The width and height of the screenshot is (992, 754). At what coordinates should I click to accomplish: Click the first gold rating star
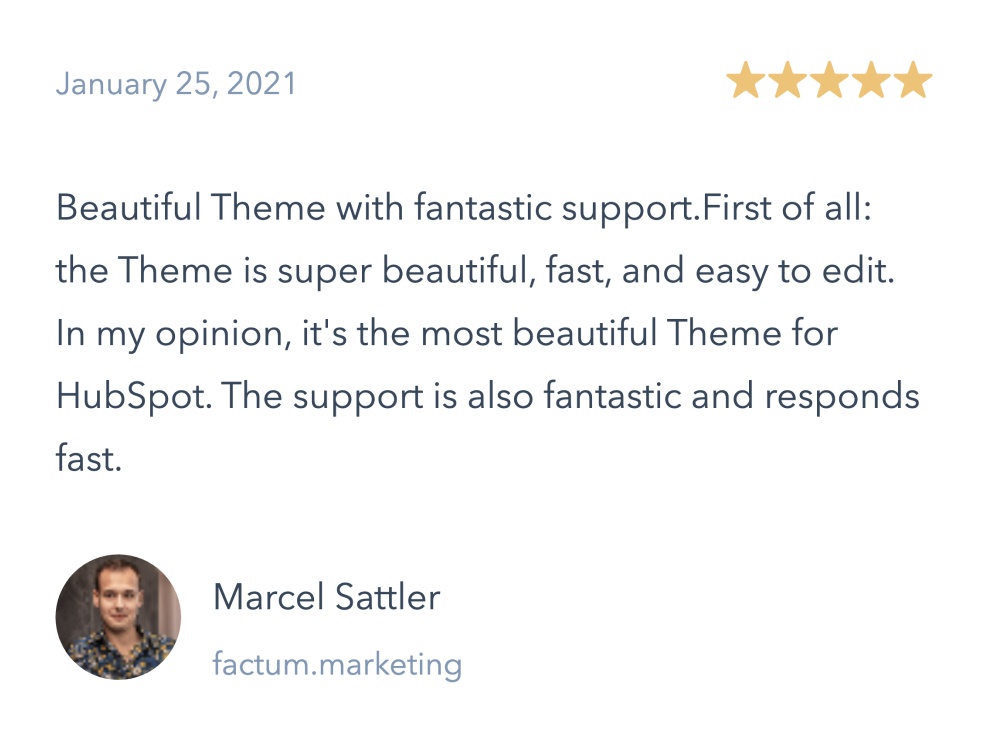[x=745, y=80]
